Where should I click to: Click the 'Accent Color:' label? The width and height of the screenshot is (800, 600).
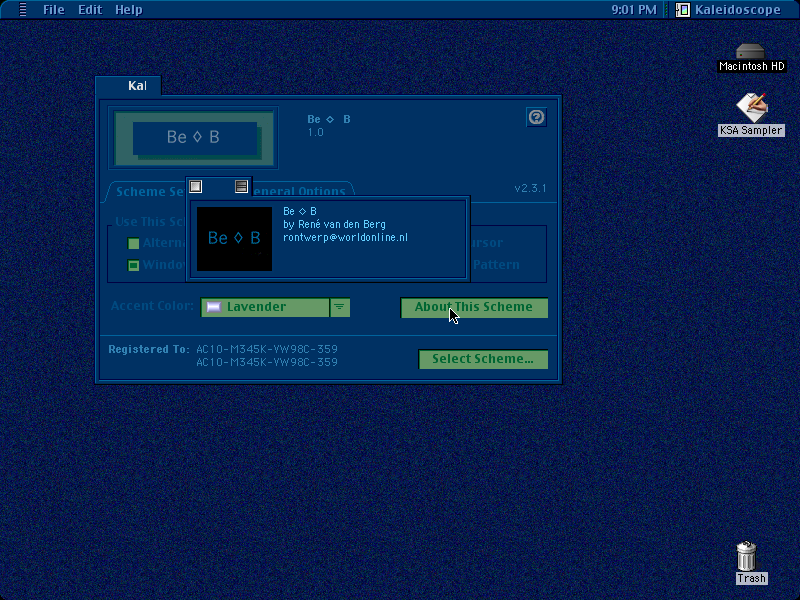click(152, 306)
